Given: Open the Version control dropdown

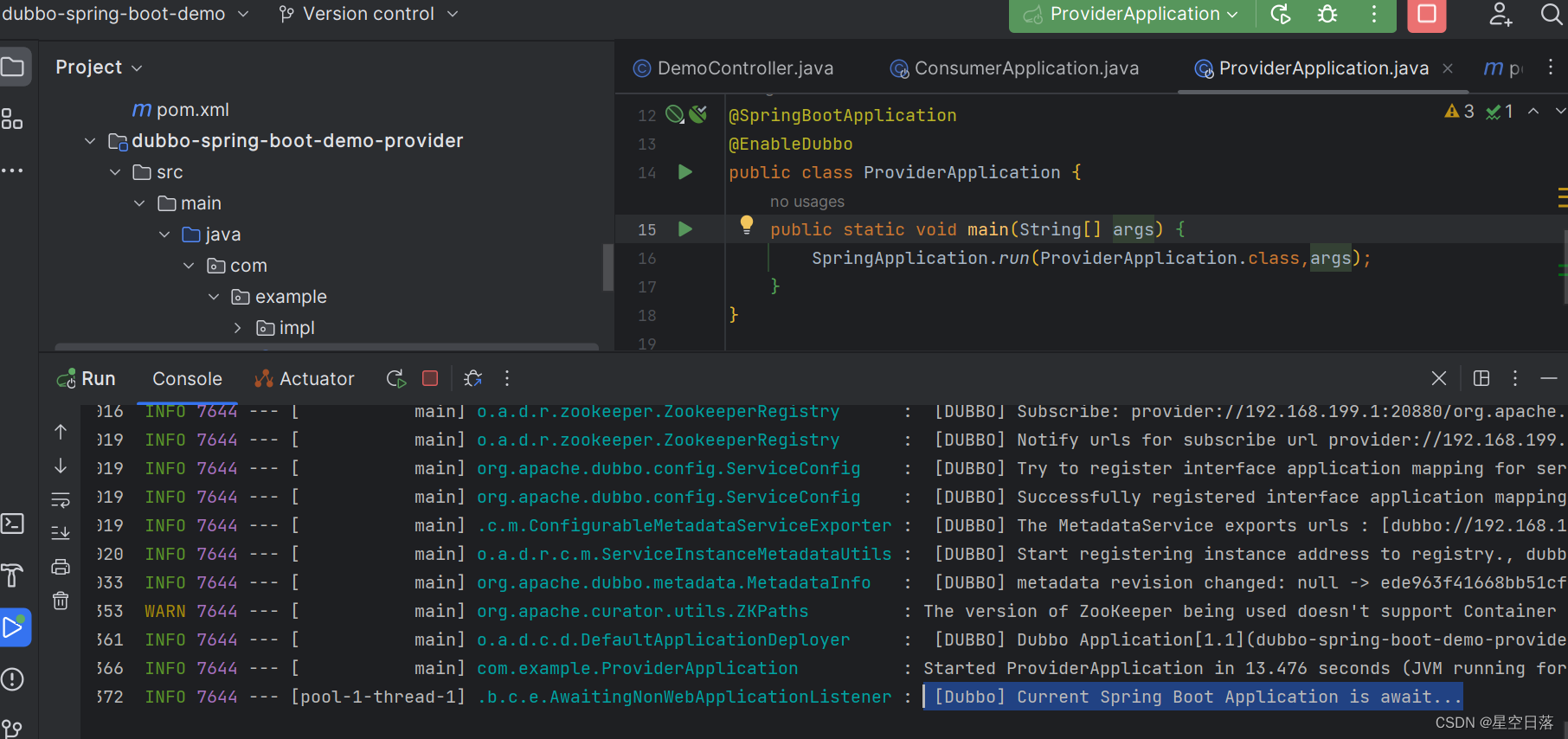Looking at the screenshot, I should pos(369,14).
